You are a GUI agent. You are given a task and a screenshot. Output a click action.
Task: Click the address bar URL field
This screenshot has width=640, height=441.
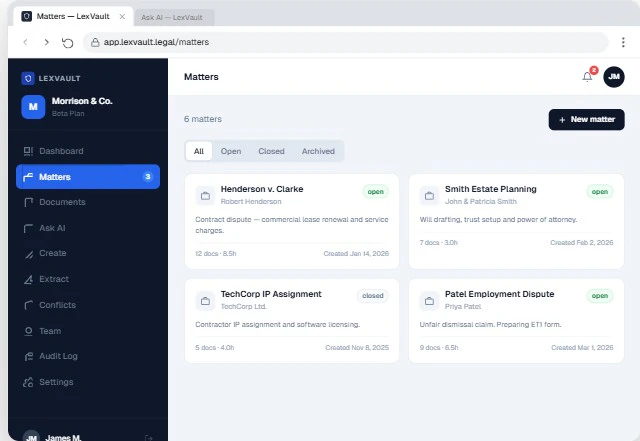[345, 42]
